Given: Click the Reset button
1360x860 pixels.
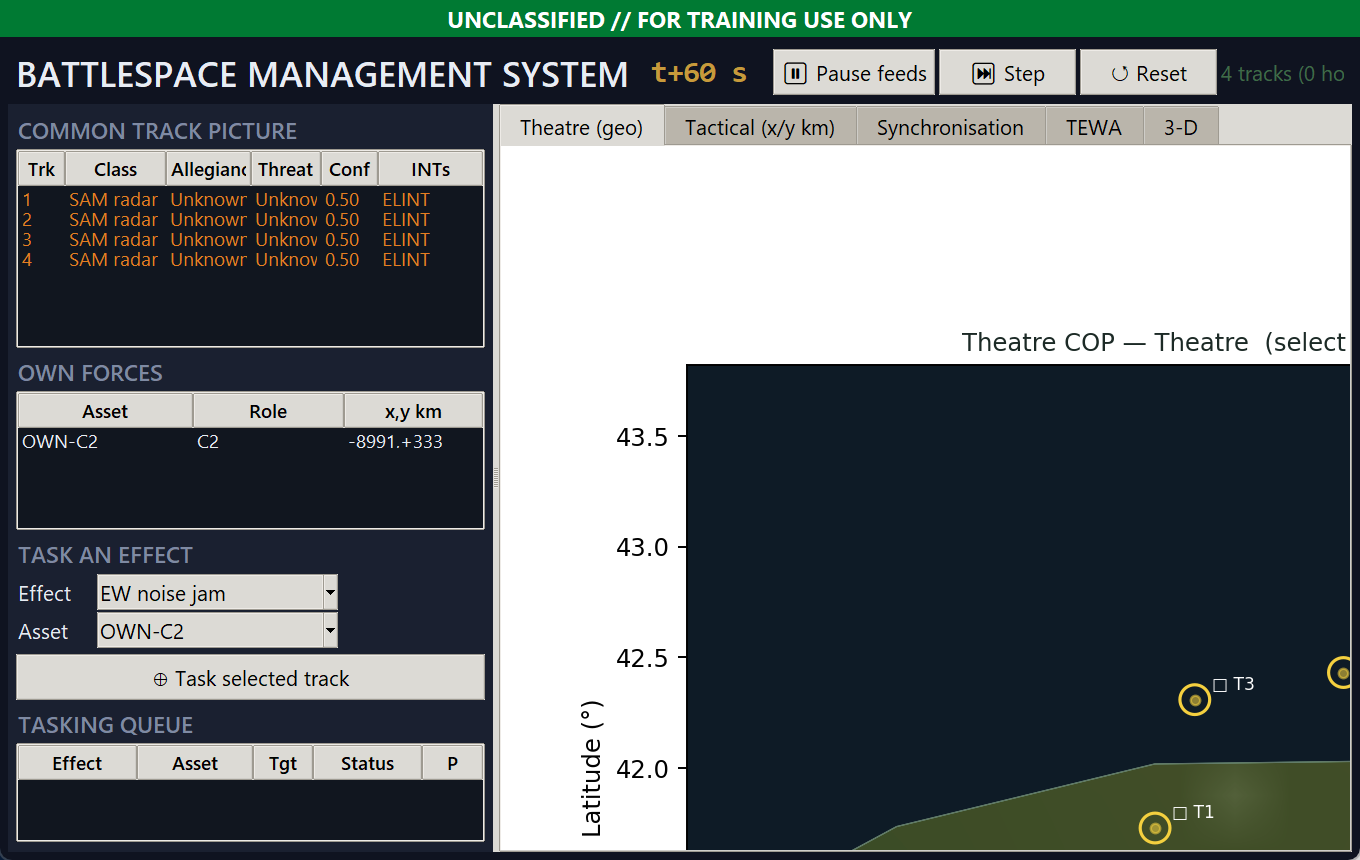Looking at the screenshot, I should click(x=1149, y=73).
